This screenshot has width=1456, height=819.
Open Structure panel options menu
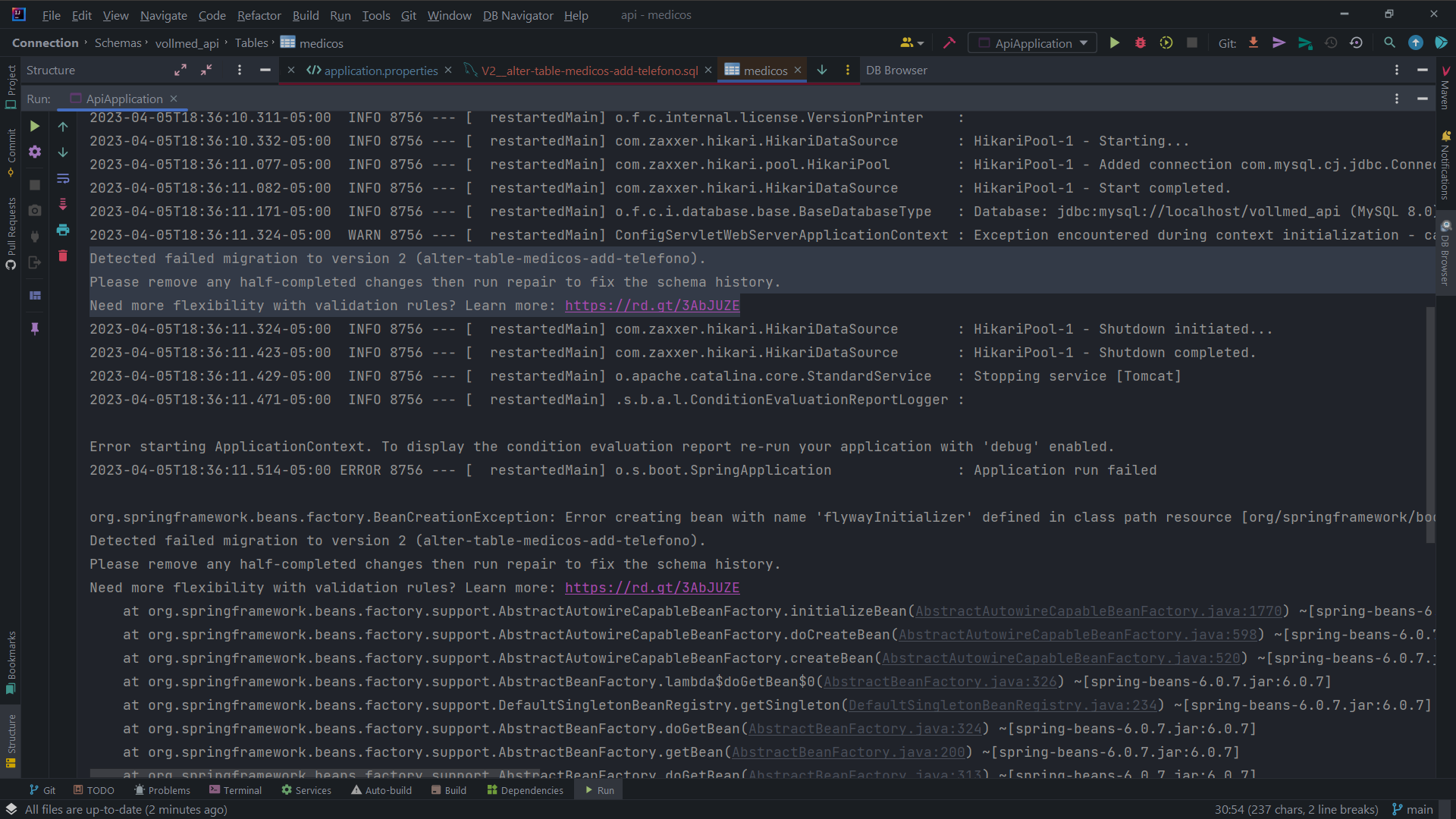(x=240, y=70)
